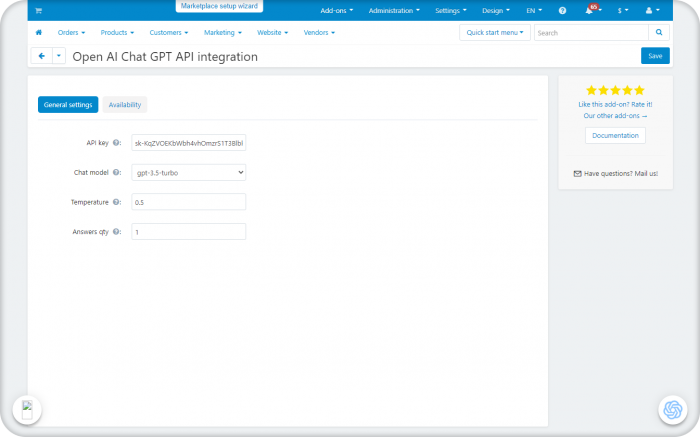Open the Documentation button
700x437 pixels.
[615, 135]
